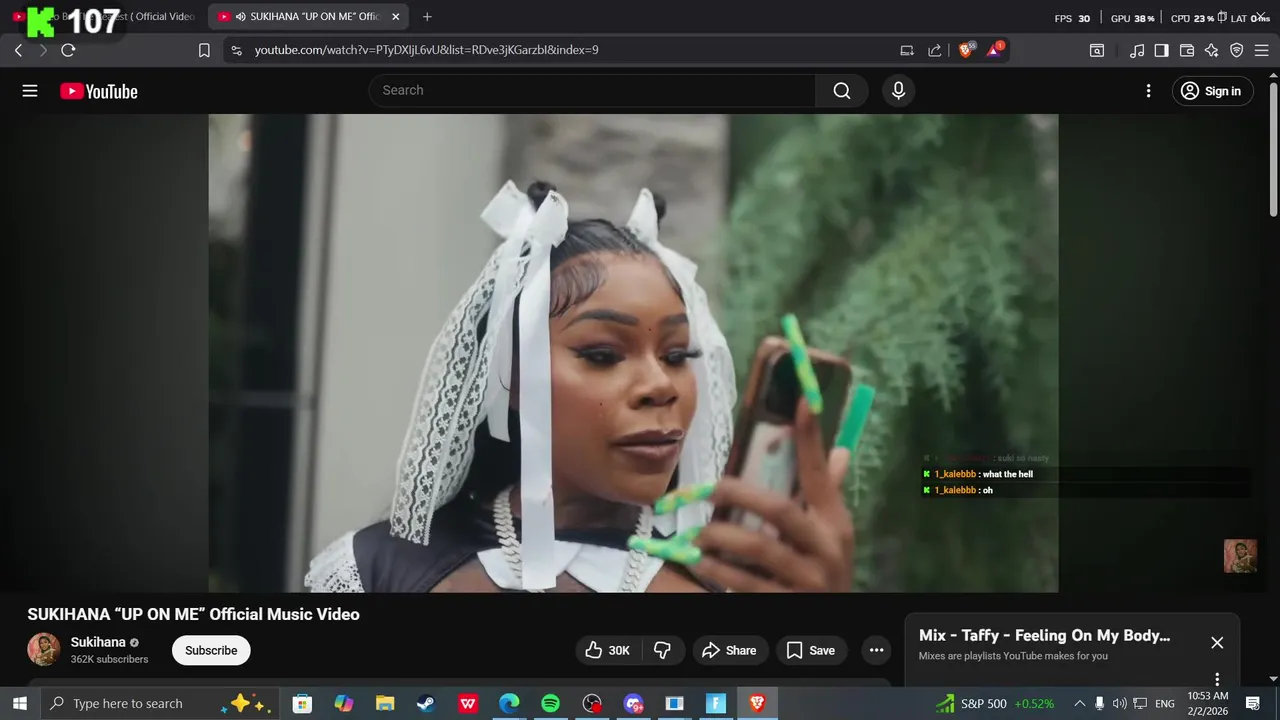Close the Mix playlist panel
Viewport: 1280px width, 720px height.
[x=1217, y=643]
